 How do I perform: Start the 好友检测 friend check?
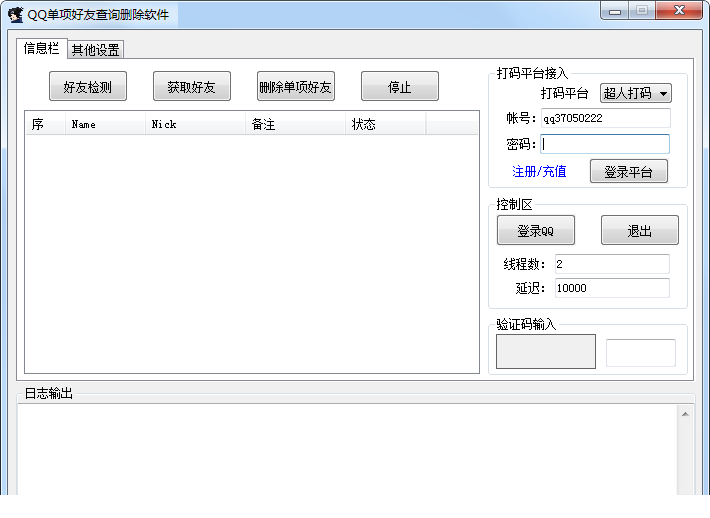[88, 86]
